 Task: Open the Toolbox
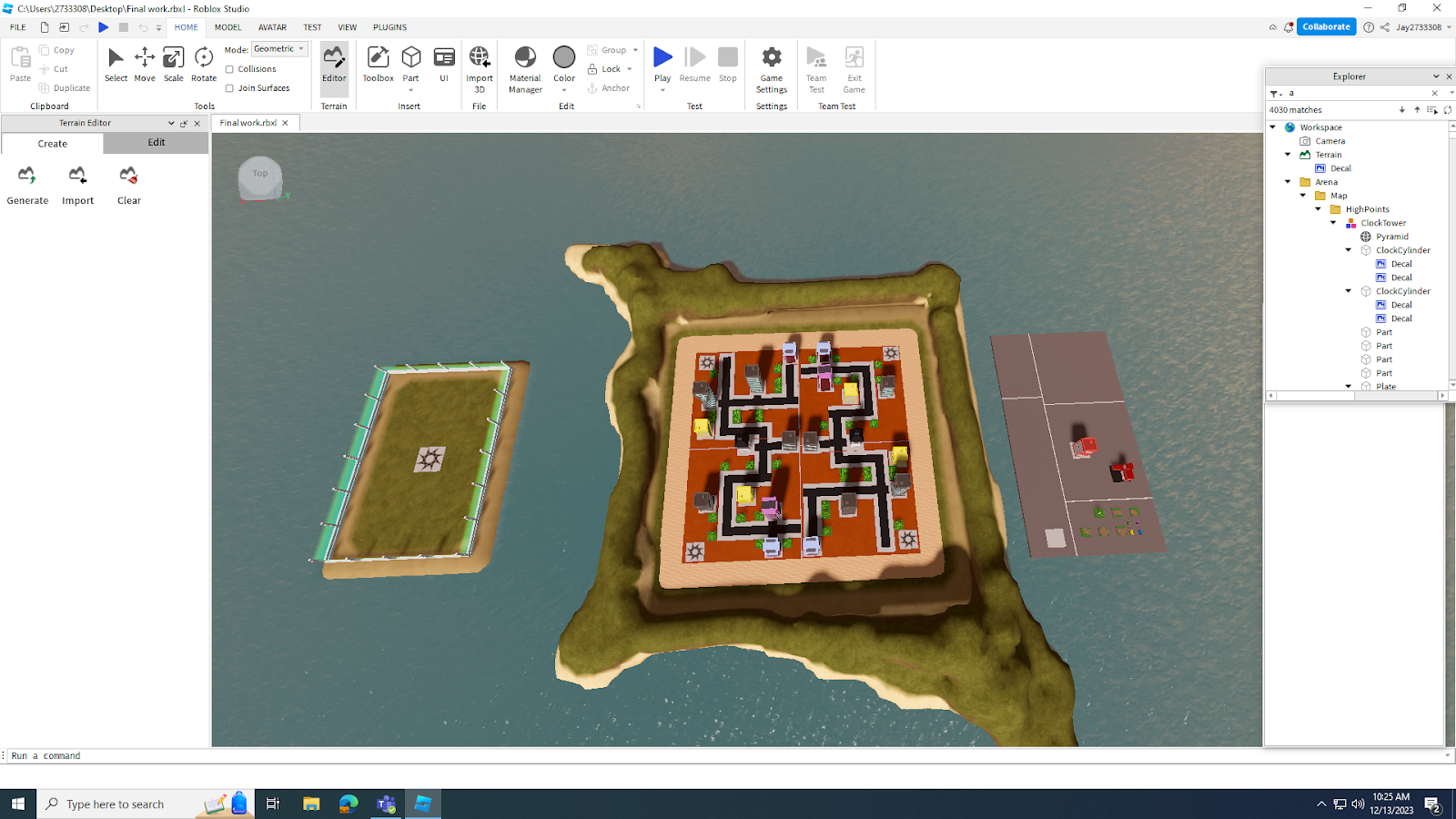pyautogui.click(x=378, y=65)
